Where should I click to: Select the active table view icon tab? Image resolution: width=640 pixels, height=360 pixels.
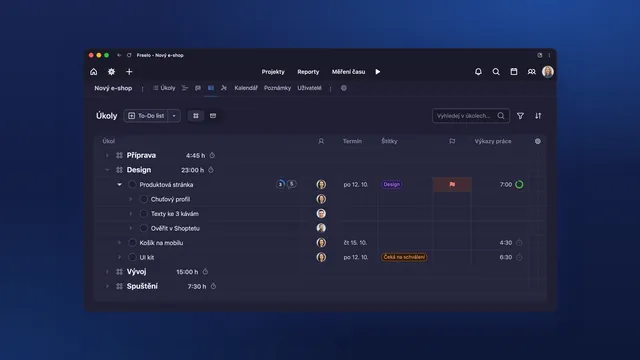pyautogui.click(x=211, y=88)
